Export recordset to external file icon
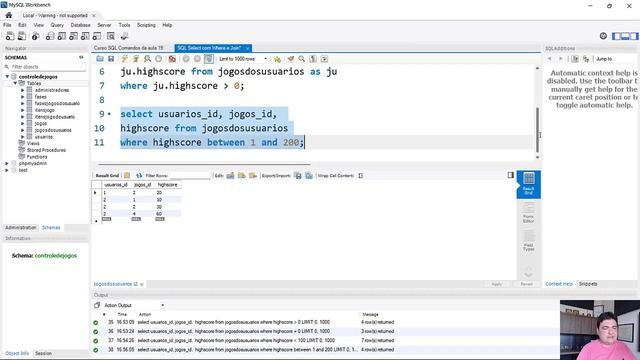Viewport: 640px width, 360px height. point(298,176)
